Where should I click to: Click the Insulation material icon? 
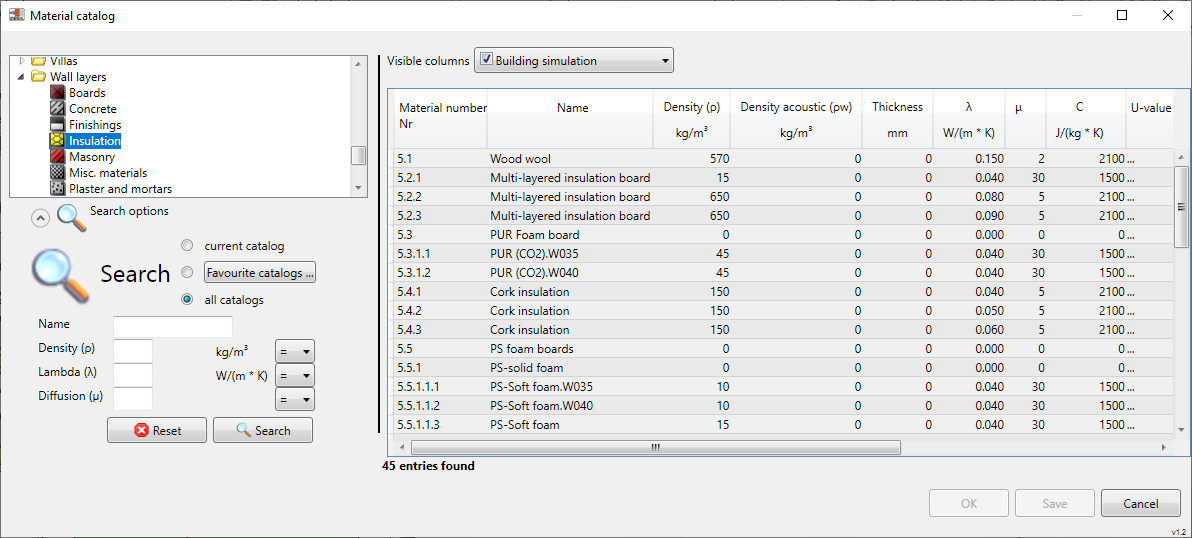tap(57, 141)
